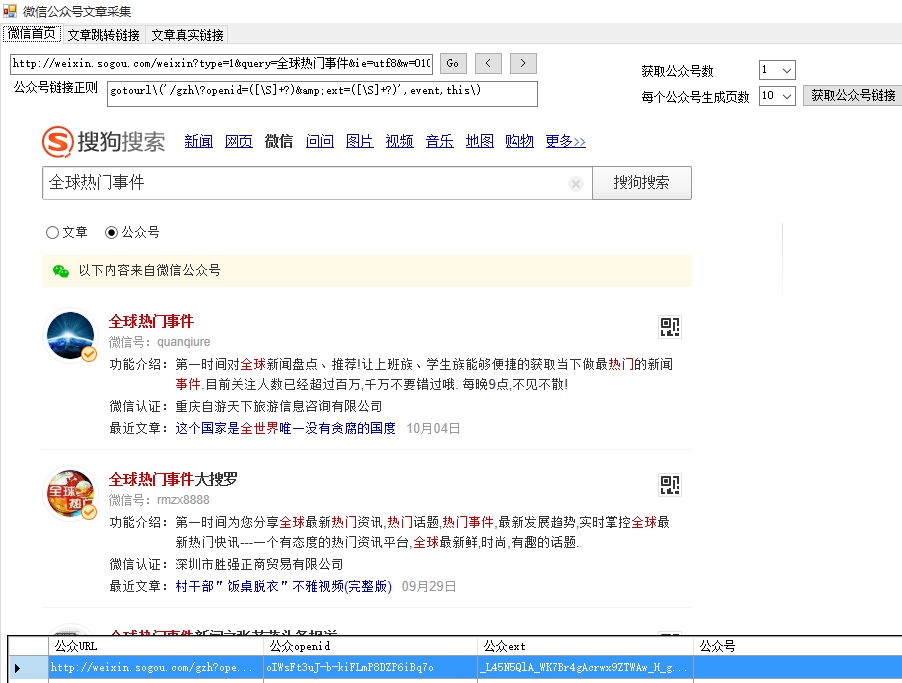Switch to 微信首页 tab
The height and width of the screenshot is (683, 902).
(x=32, y=34)
